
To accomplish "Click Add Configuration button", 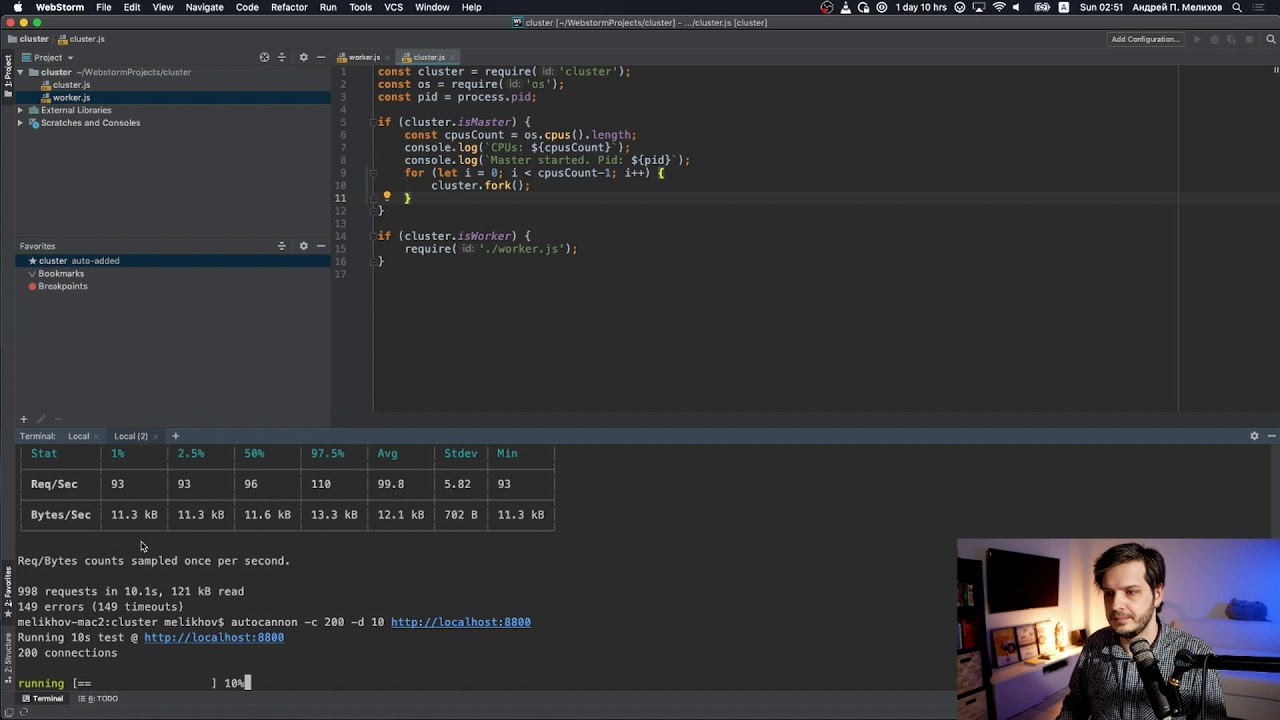I will coord(1145,39).
